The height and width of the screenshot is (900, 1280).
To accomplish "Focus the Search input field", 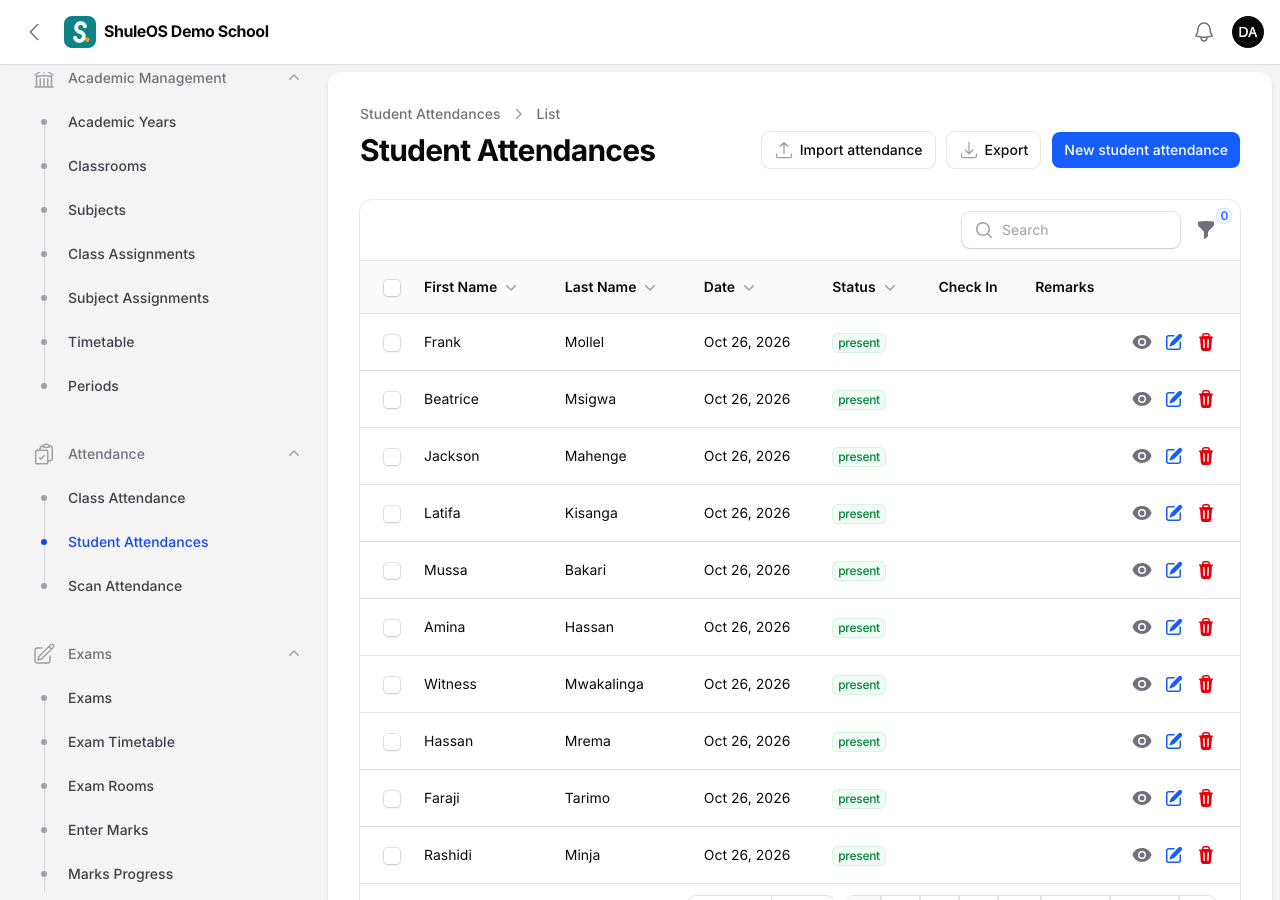I will coord(1071,230).
